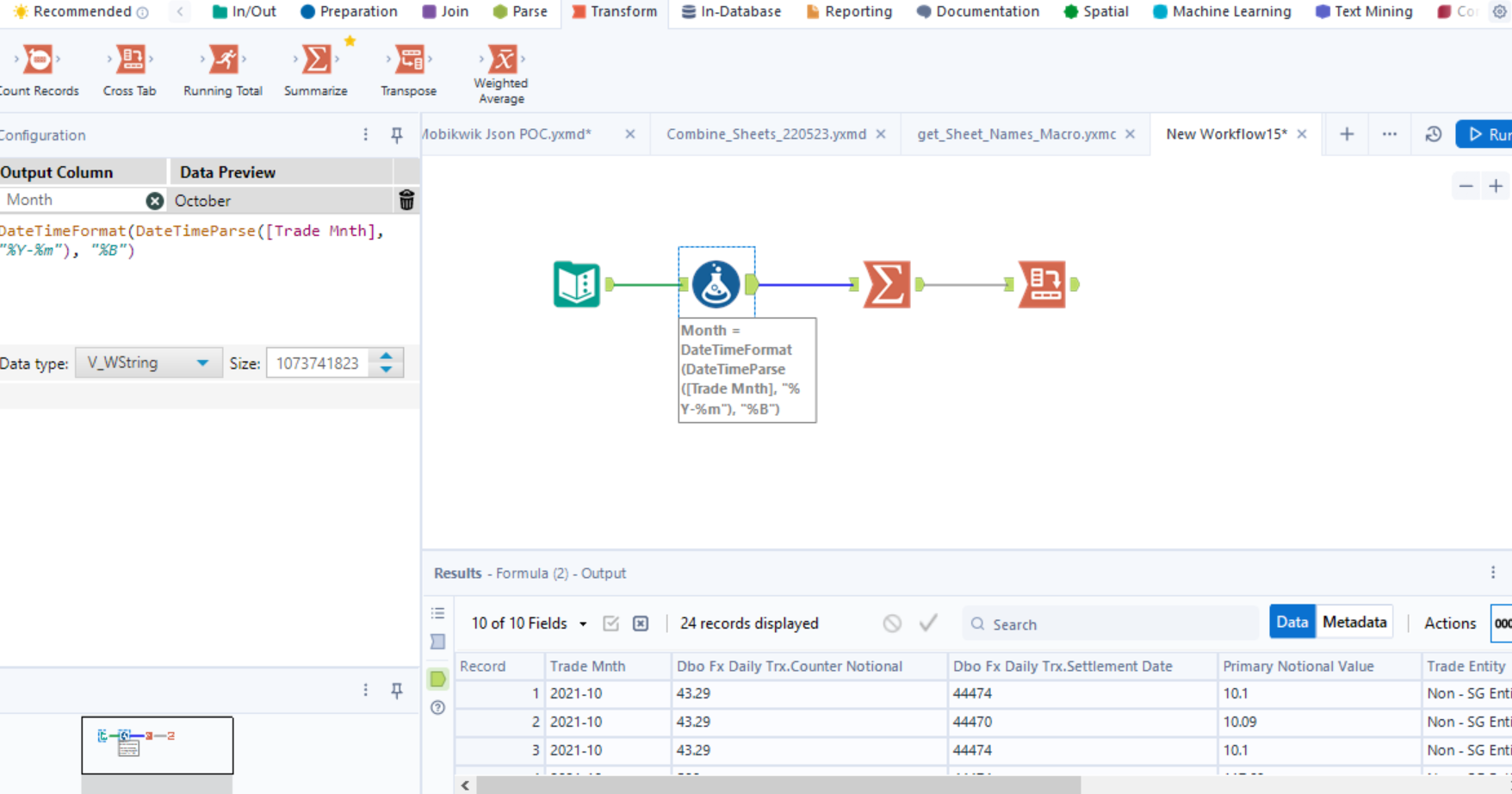Show more workflow tabs with ellipsis
This screenshot has height=794, width=1512.
[1390, 134]
